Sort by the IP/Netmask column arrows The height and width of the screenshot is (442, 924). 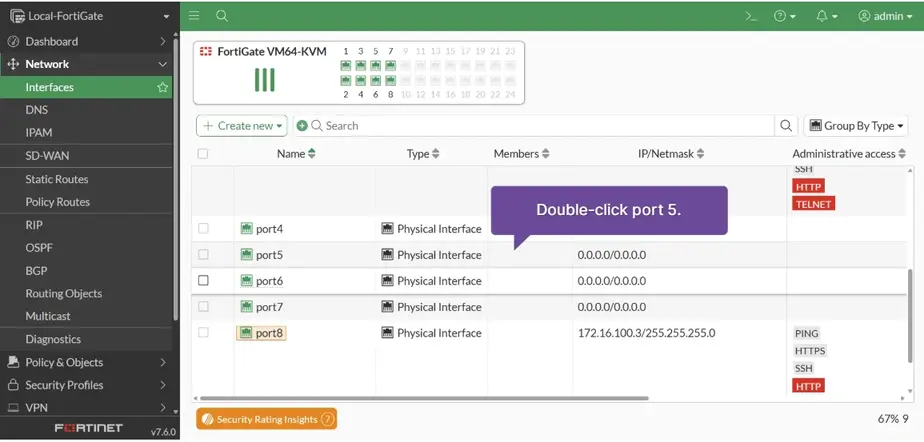pyautogui.click(x=700, y=154)
